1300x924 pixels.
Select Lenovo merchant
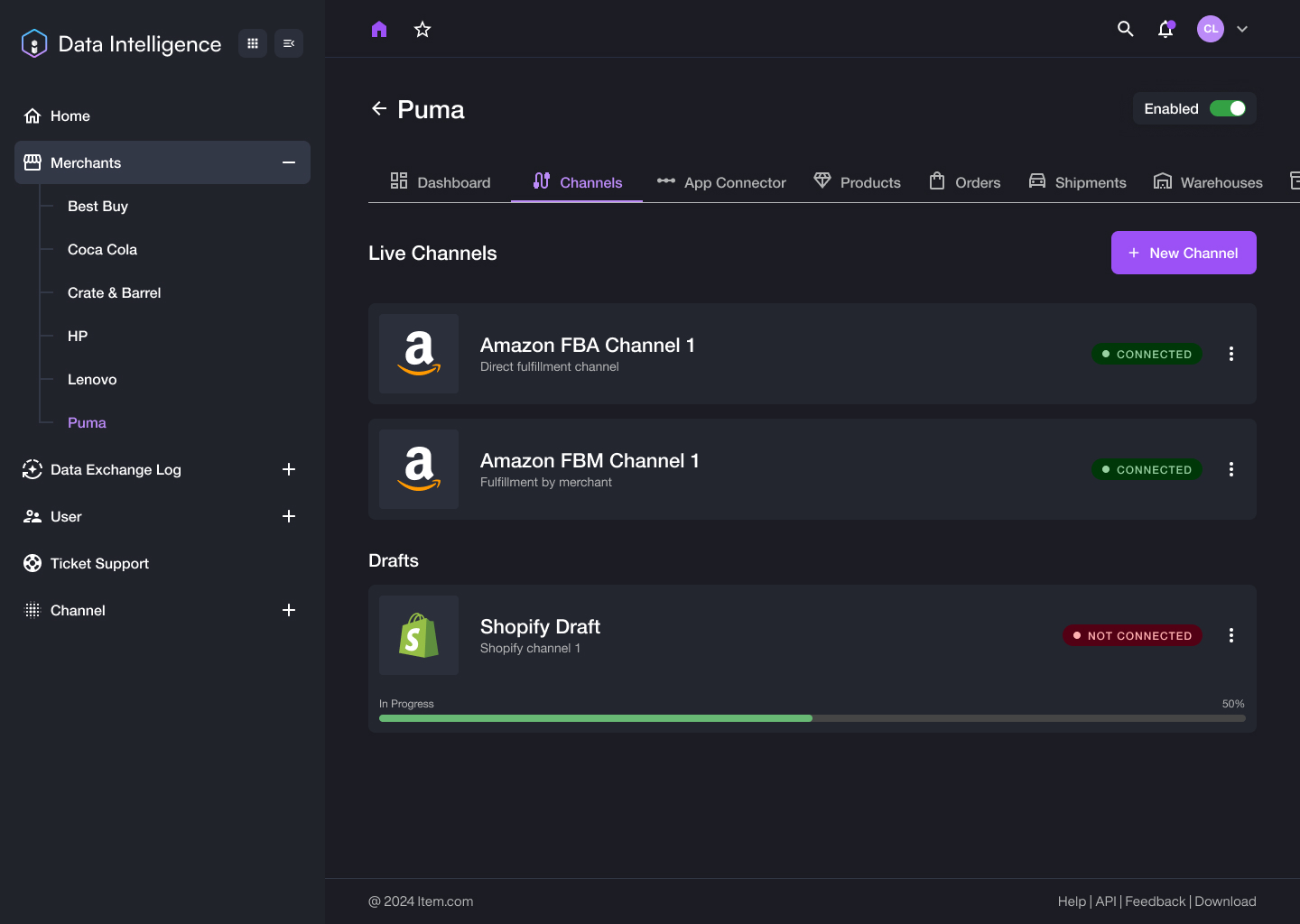(x=92, y=379)
